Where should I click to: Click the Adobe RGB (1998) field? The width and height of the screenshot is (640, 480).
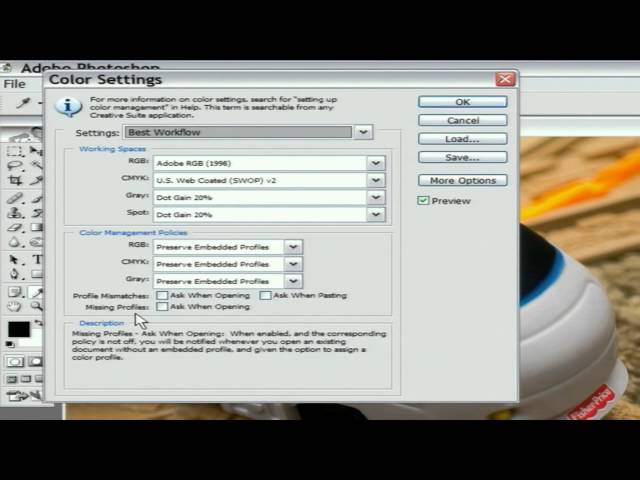pyautogui.click(x=260, y=163)
